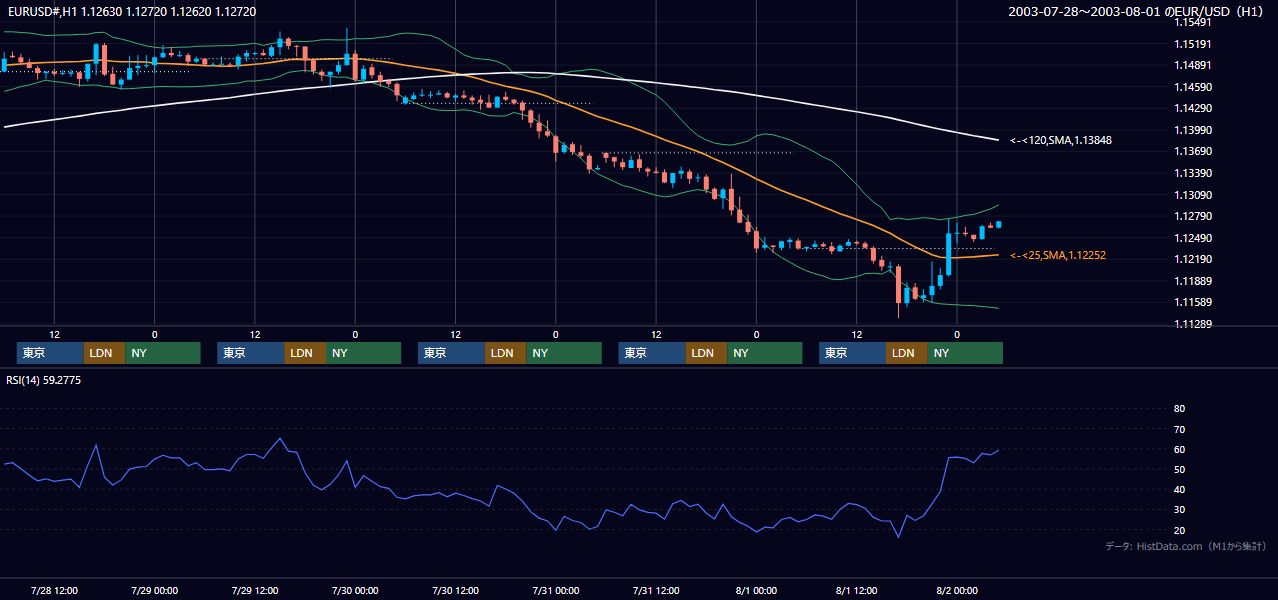Choose the NY session block for 7/31

pos(764,353)
